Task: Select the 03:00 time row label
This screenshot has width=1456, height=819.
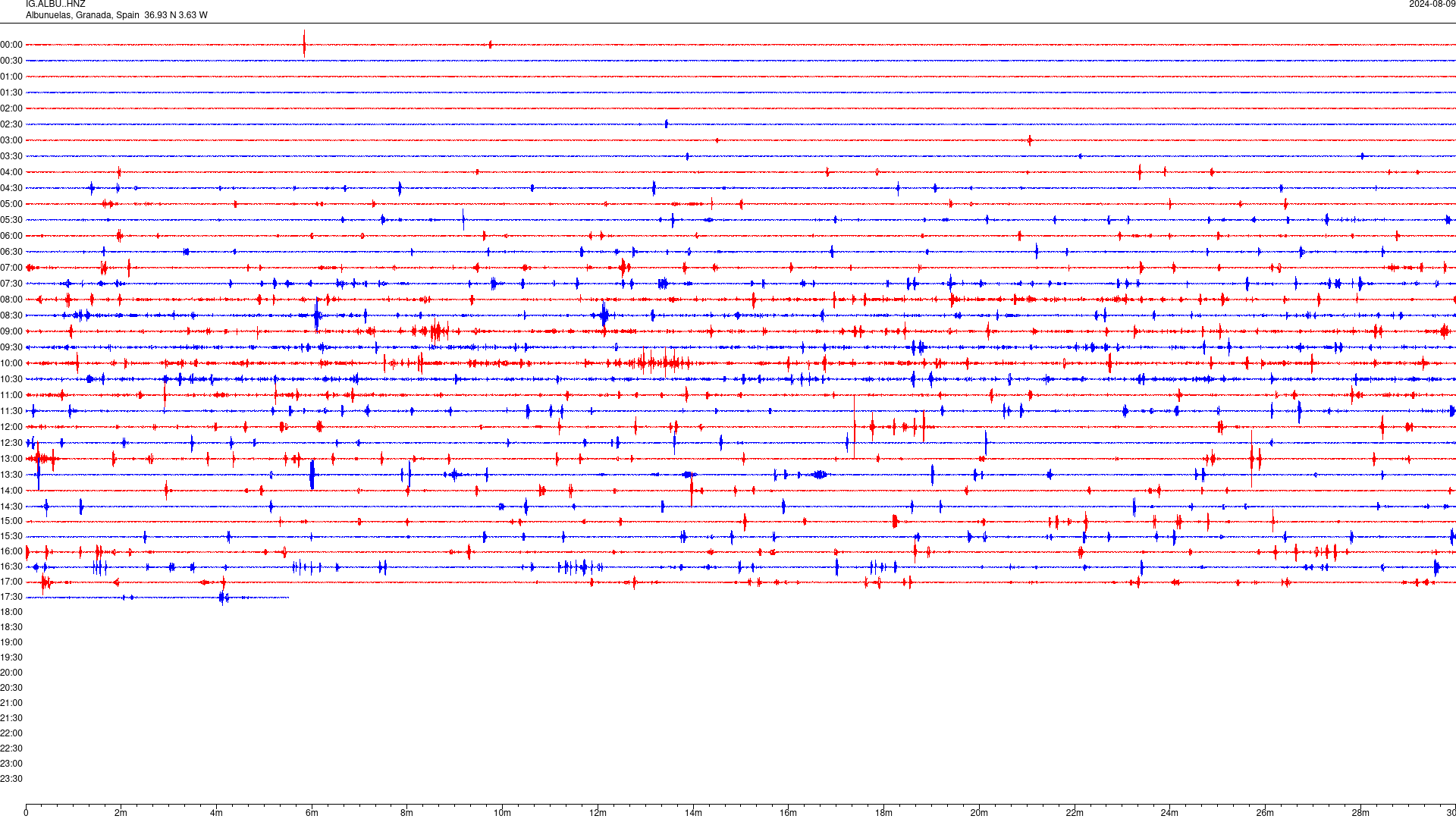Action: 11,140
